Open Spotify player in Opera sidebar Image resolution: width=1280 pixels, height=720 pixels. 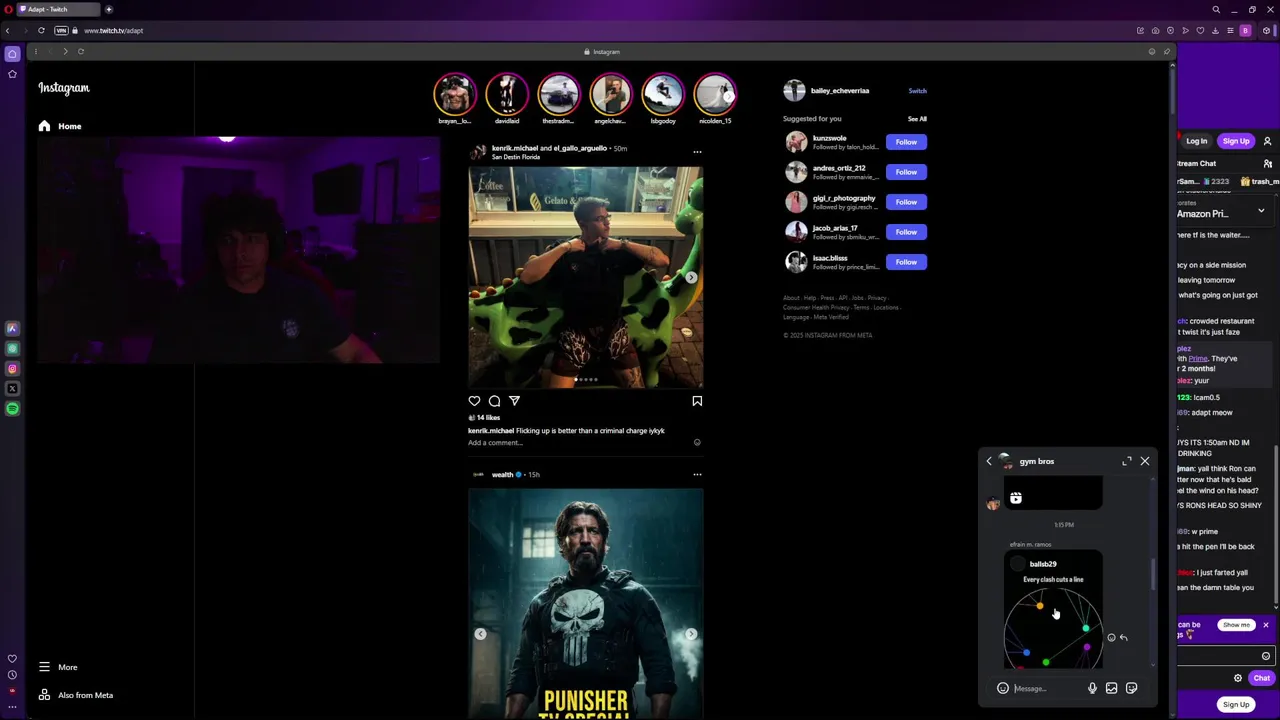coord(12,409)
